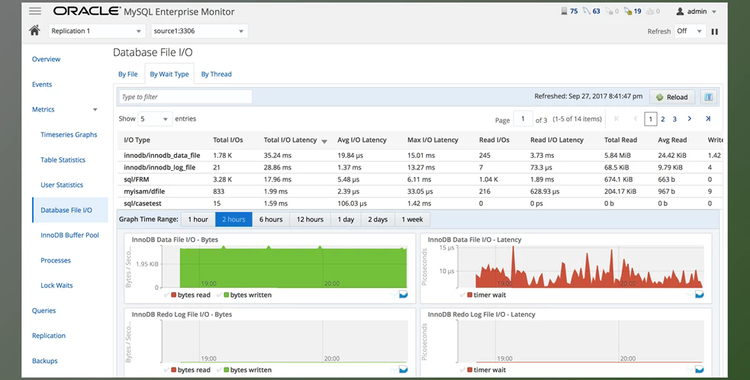Pause automatic page refresh

tap(715, 31)
